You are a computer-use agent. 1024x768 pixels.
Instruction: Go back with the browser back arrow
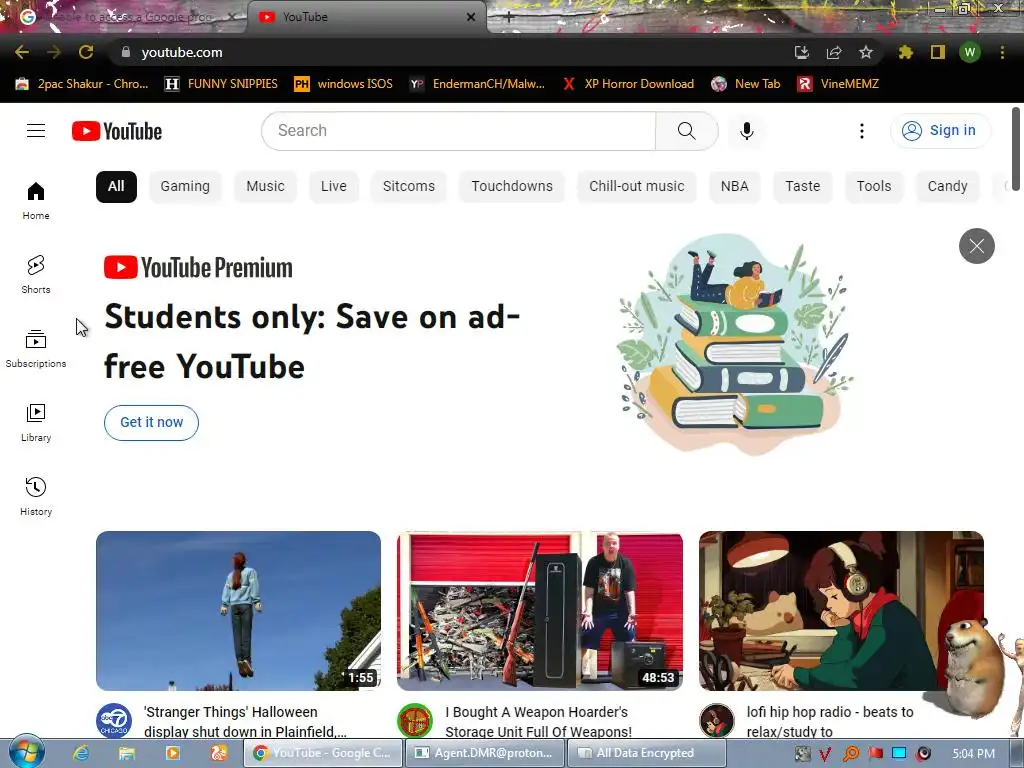(22, 52)
